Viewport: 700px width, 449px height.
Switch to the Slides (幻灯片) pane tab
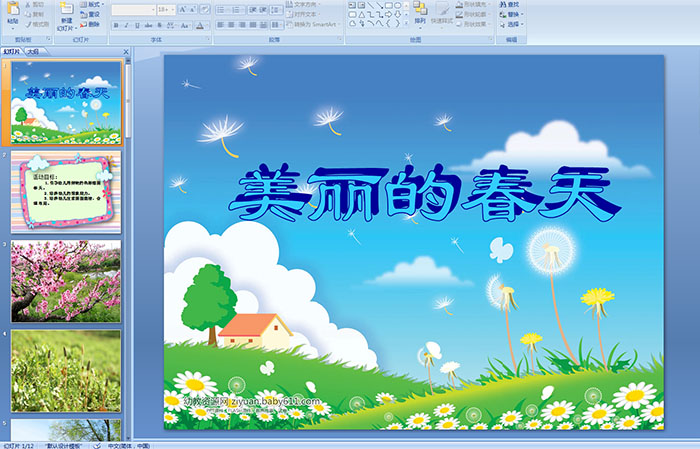click(x=12, y=51)
